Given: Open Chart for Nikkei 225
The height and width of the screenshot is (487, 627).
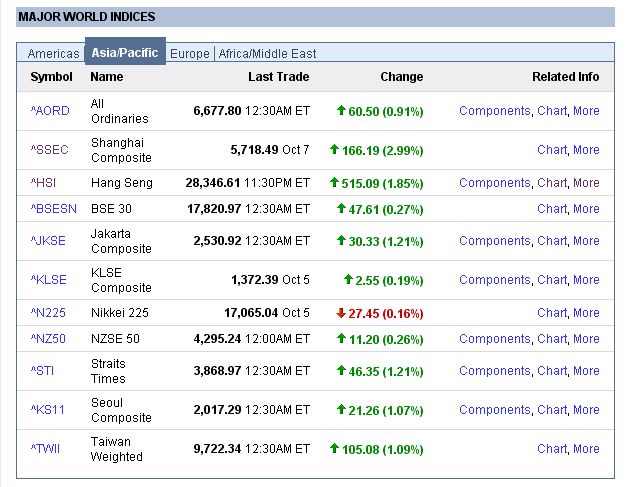Looking at the screenshot, I should click(x=552, y=313).
